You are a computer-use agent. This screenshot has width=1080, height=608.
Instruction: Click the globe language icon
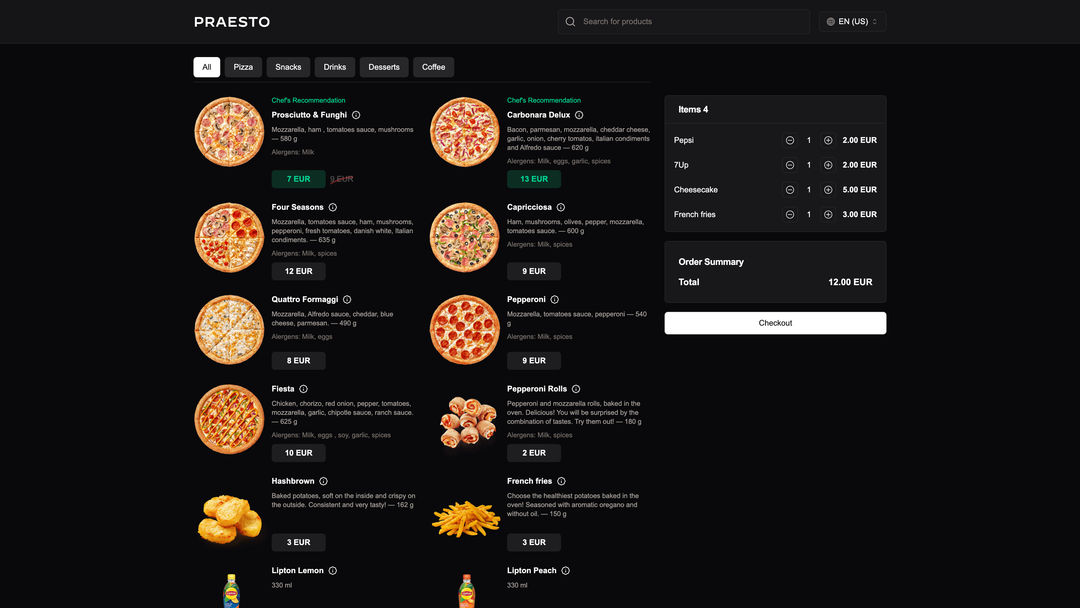831,22
